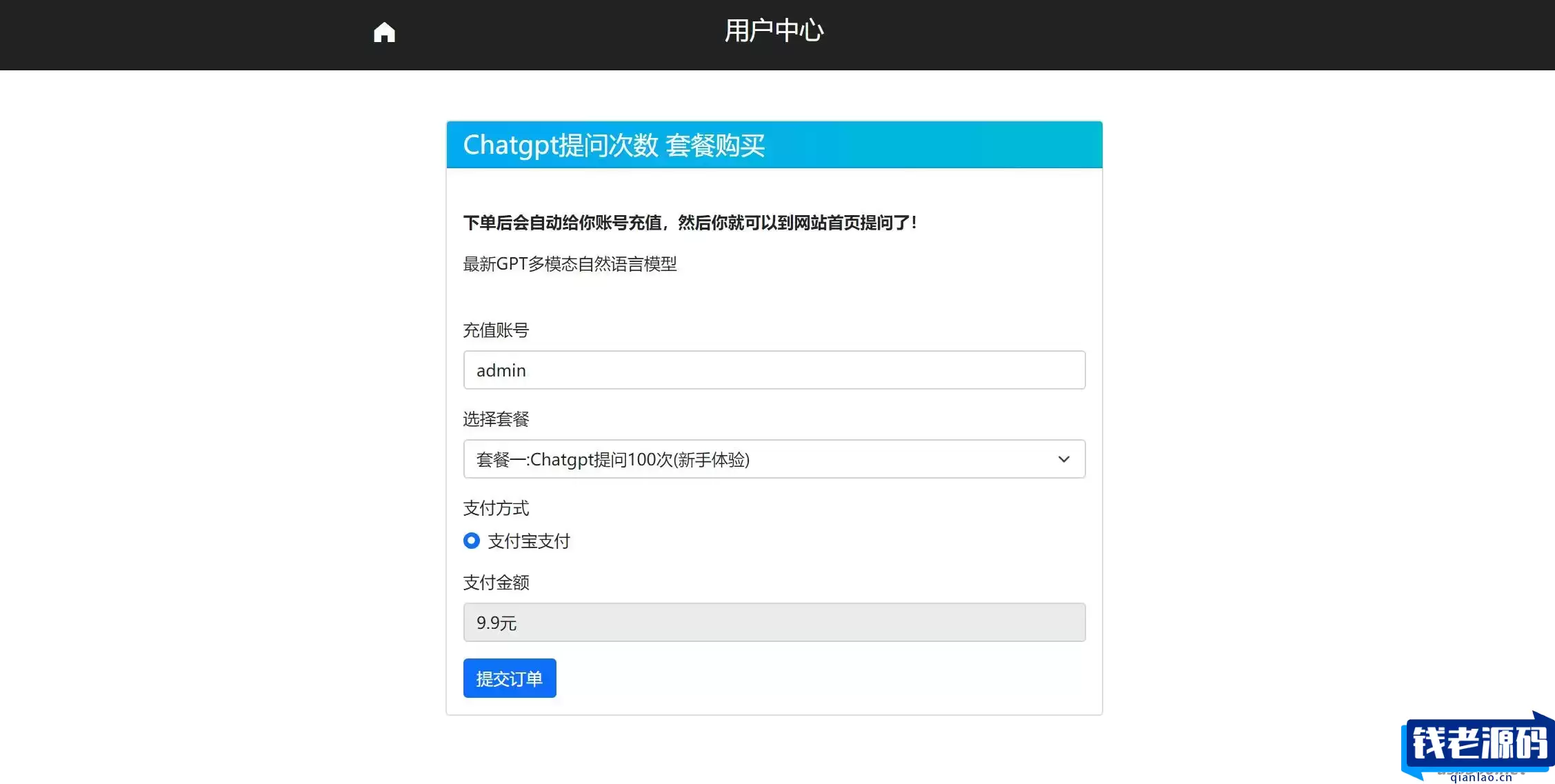Click the 选择套餐 field label
Image resolution: width=1555 pixels, height=784 pixels.
click(496, 419)
